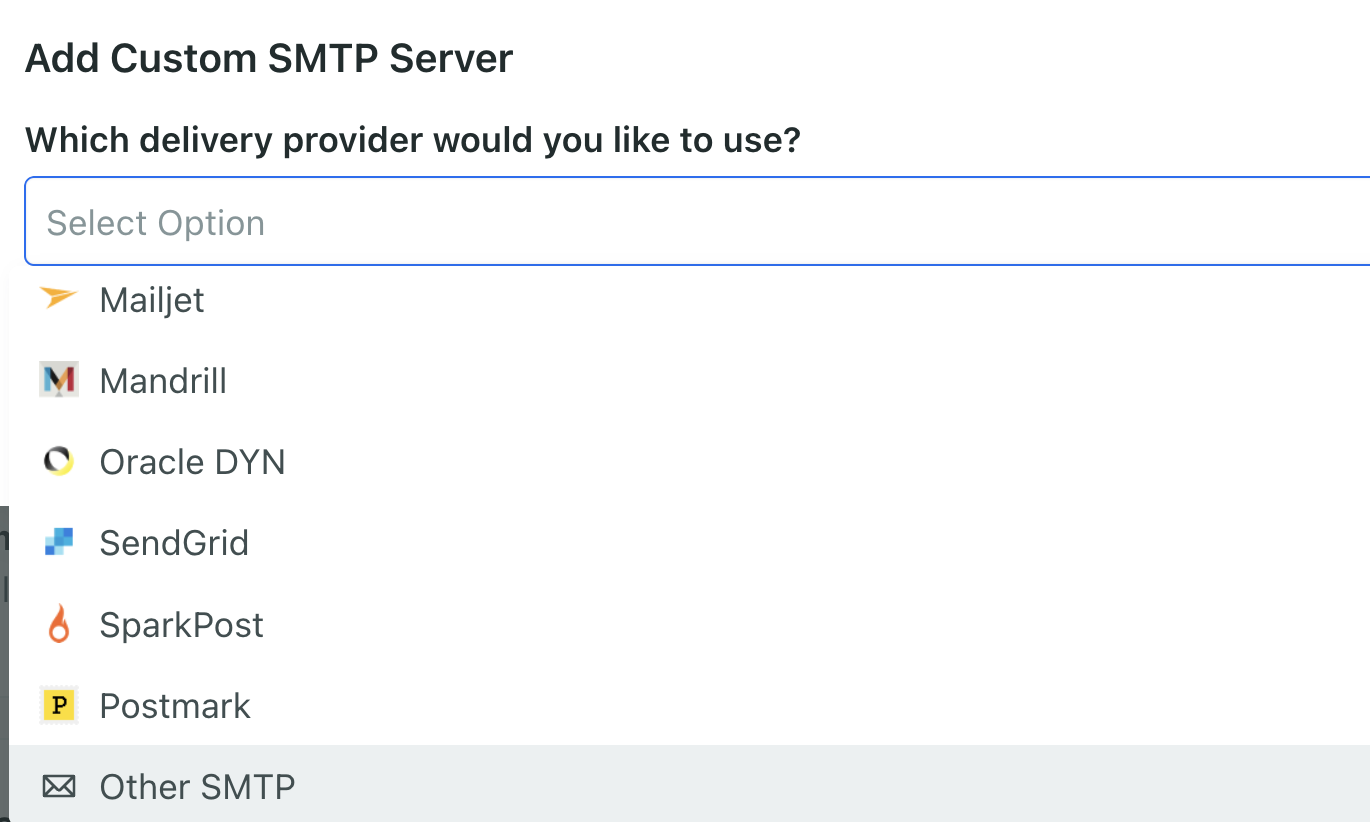Viewport: 1370px width, 822px height.
Task: Click the Add Custom SMTP Server heading
Action: click(x=269, y=59)
